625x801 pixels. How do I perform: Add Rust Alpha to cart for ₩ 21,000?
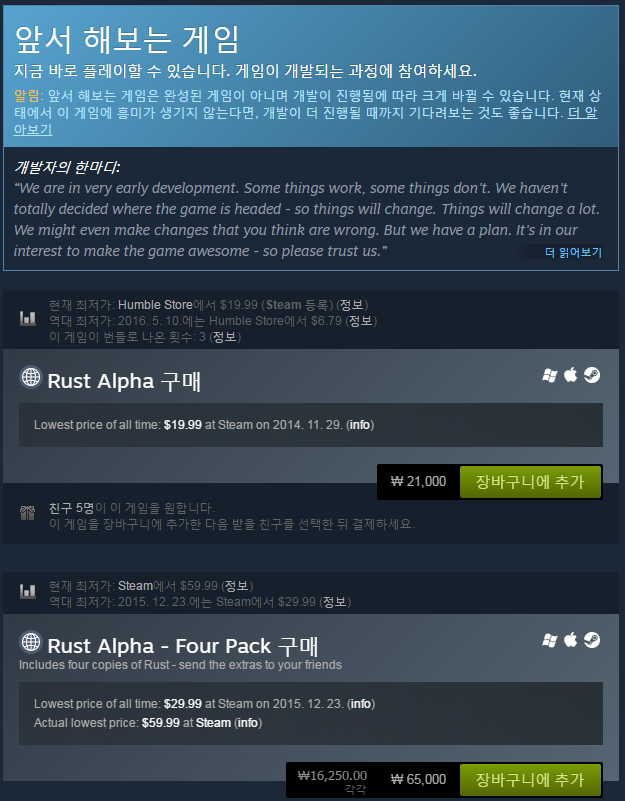point(530,482)
